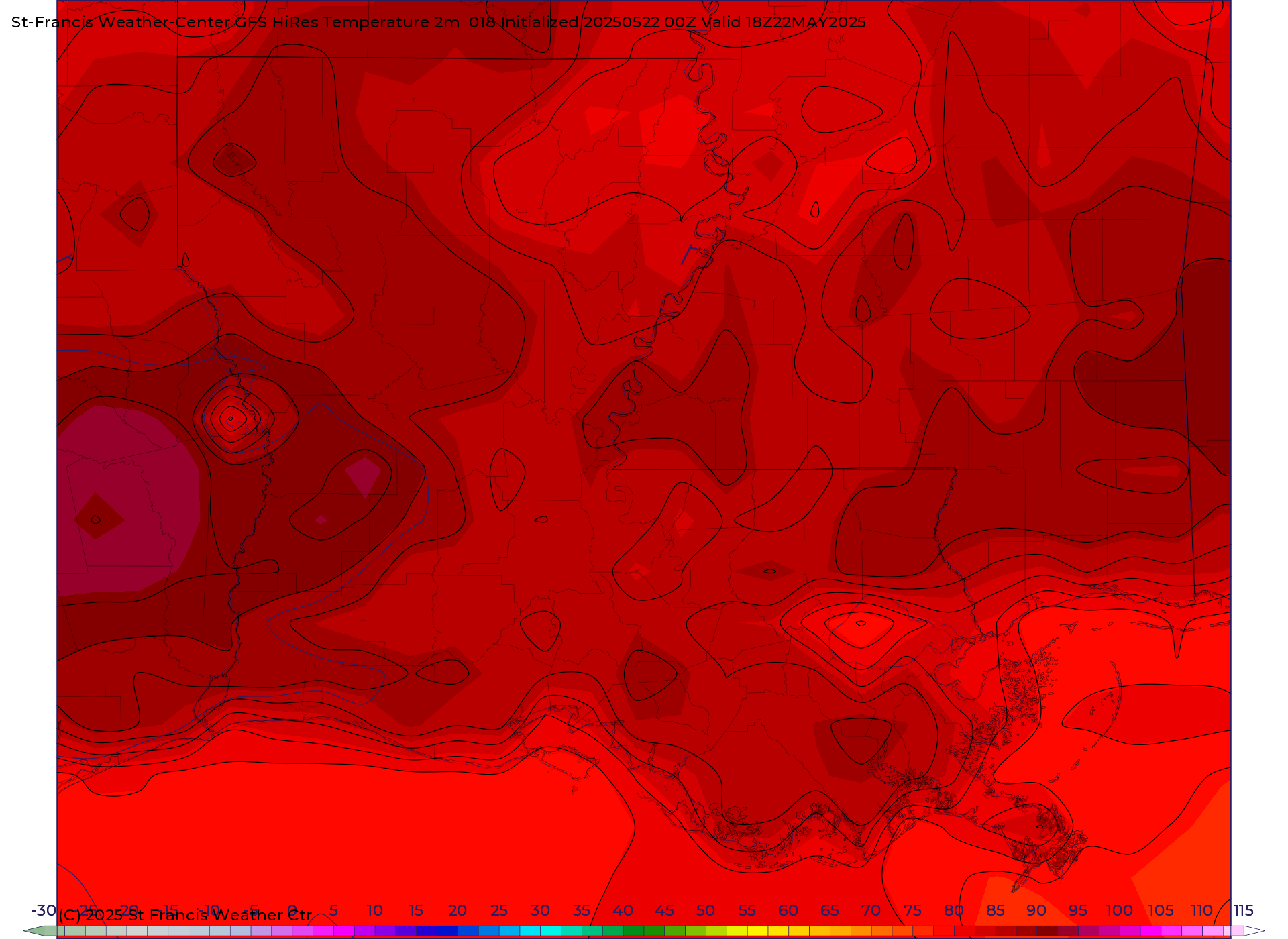Pick the swatch between the 50 and 55 labels
The image size is (1288, 939).
[x=716, y=931]
